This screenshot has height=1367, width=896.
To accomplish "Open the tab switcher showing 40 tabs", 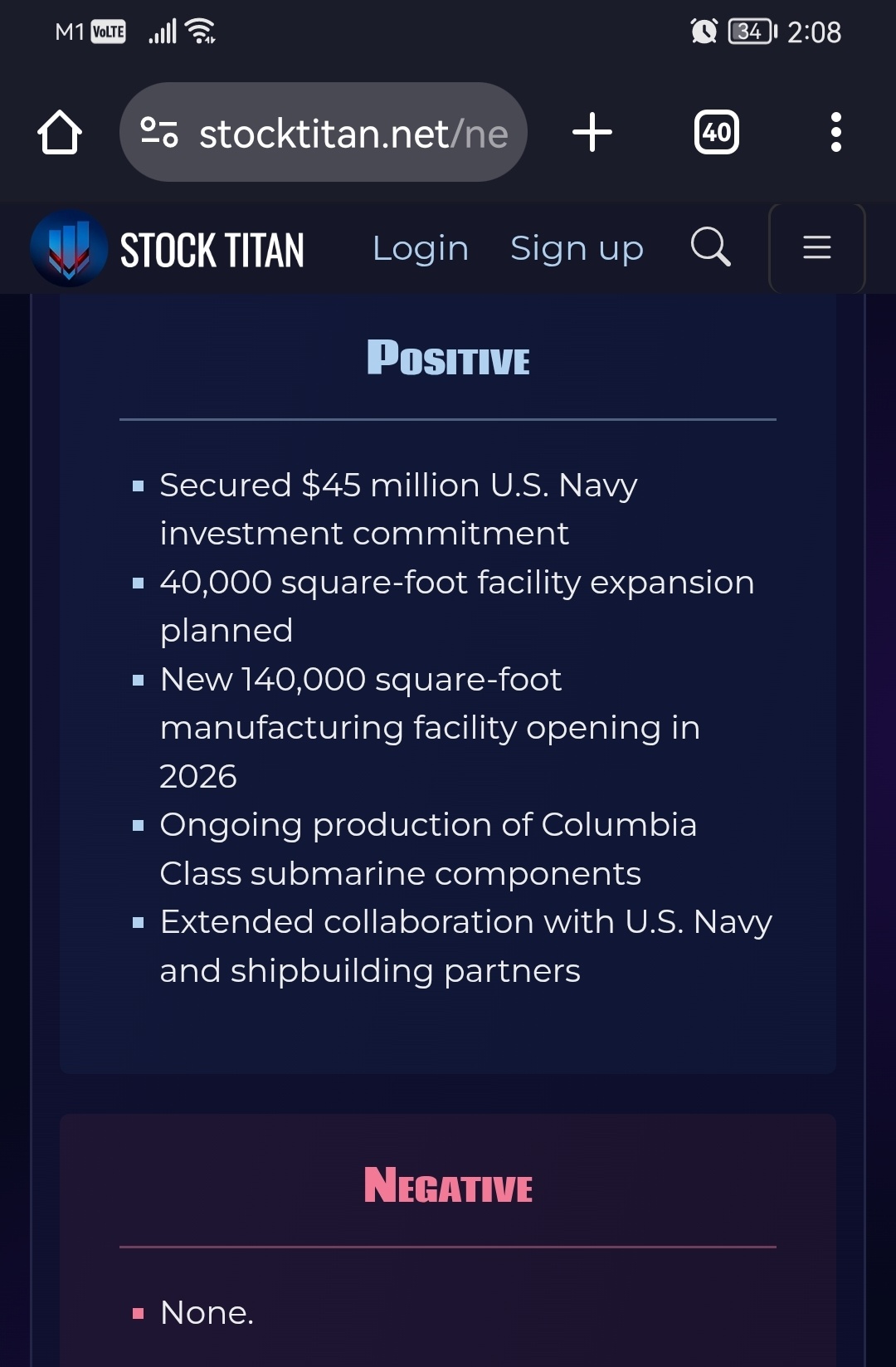I will coord(717,133).
